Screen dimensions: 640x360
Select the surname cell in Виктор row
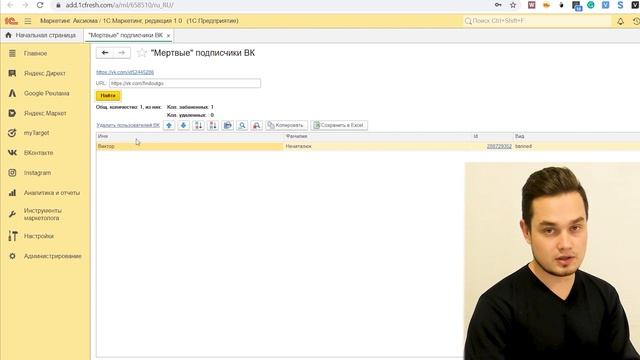click(x=378, y=146)
